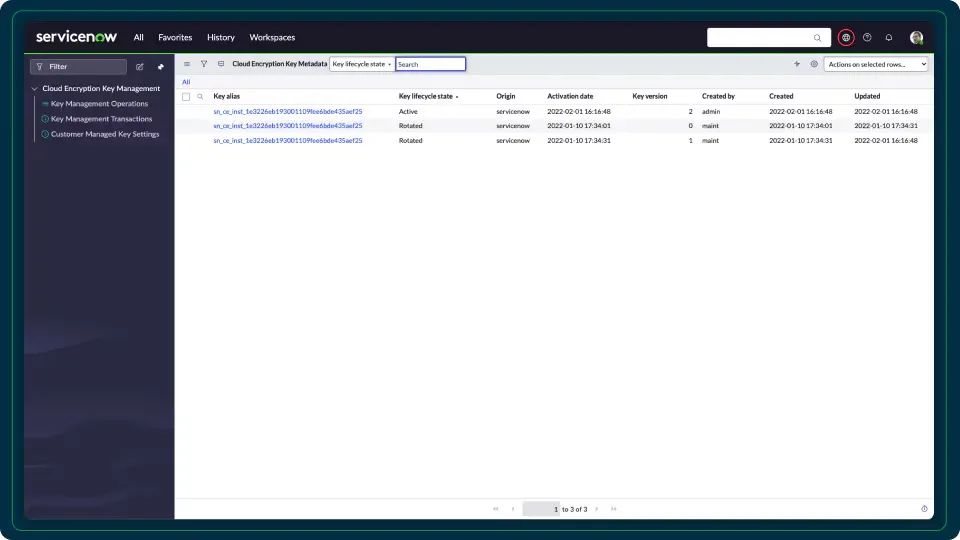Click the All breadcrumb link
The height and width of the screenshot is (540, 960).
(x=186, y=82)
